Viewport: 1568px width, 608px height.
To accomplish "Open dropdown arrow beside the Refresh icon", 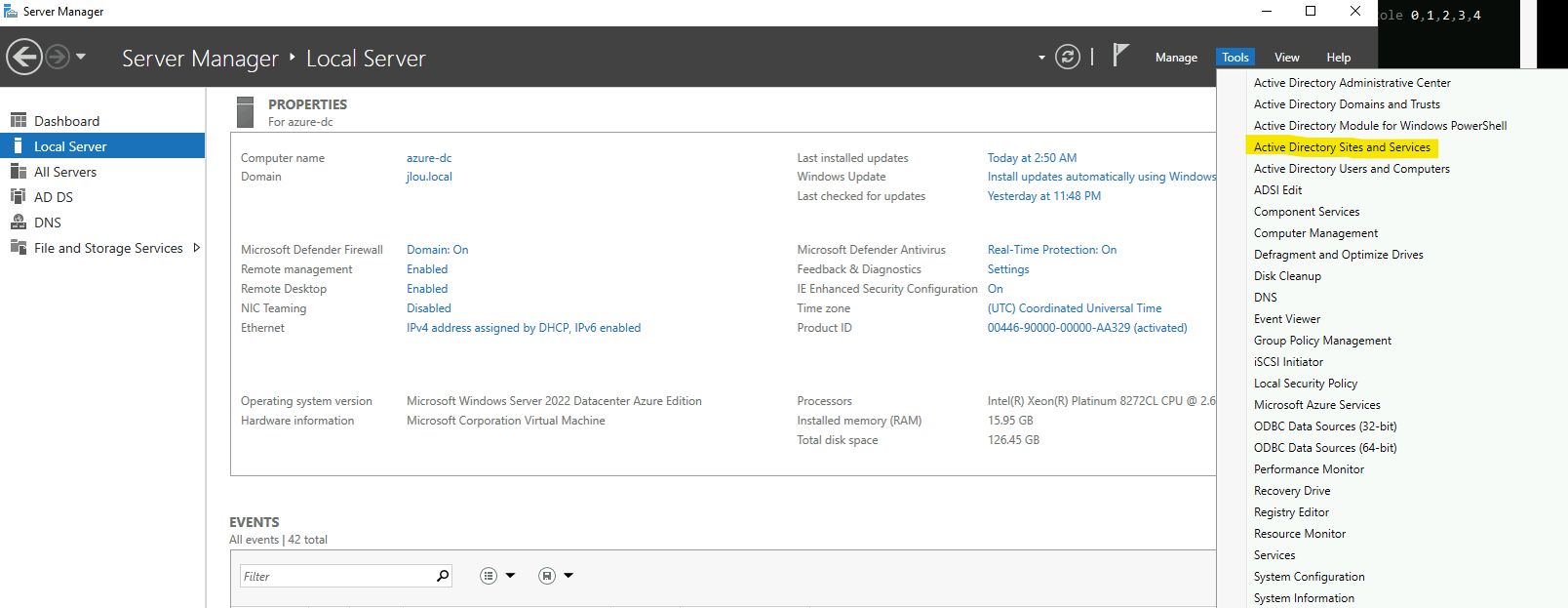I will click(x=1041, y=58).
